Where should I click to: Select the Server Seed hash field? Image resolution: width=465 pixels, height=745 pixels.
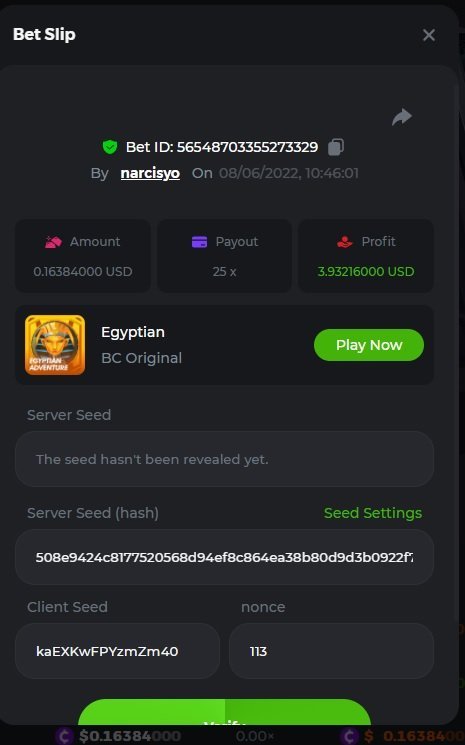[x=224, y=557]
